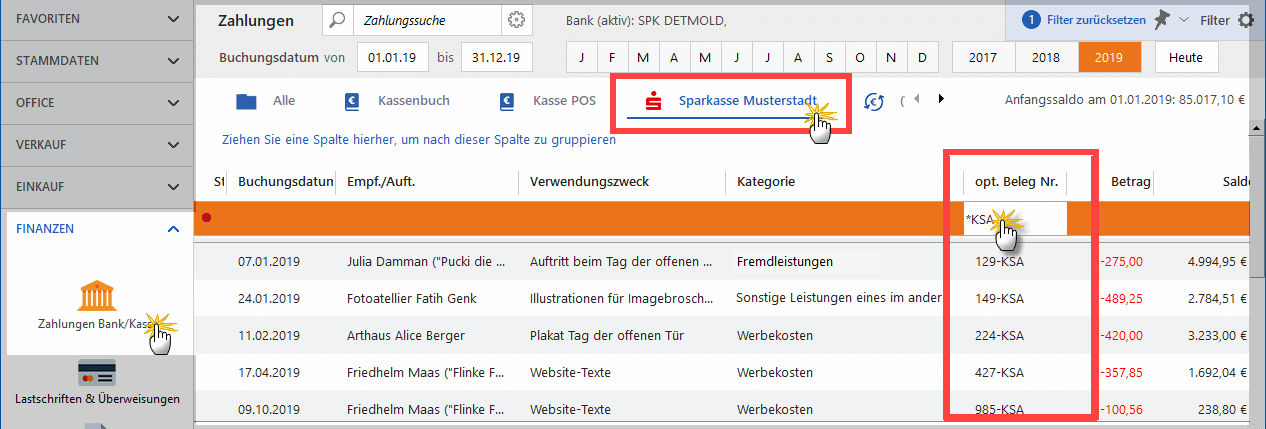
Task: Toggle the month O filter button
Action: 860,57
